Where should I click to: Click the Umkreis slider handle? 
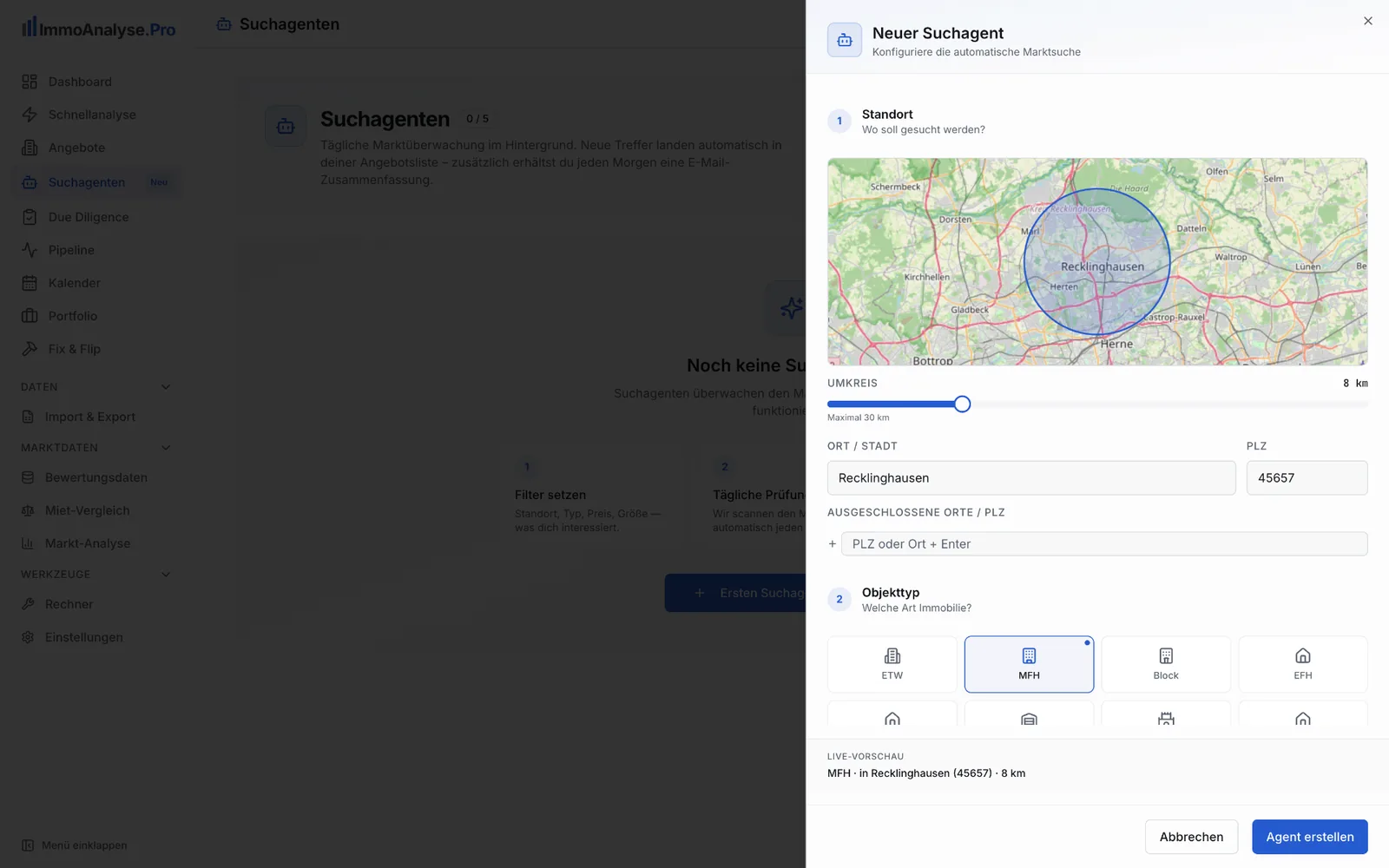(x=962, y=404)
